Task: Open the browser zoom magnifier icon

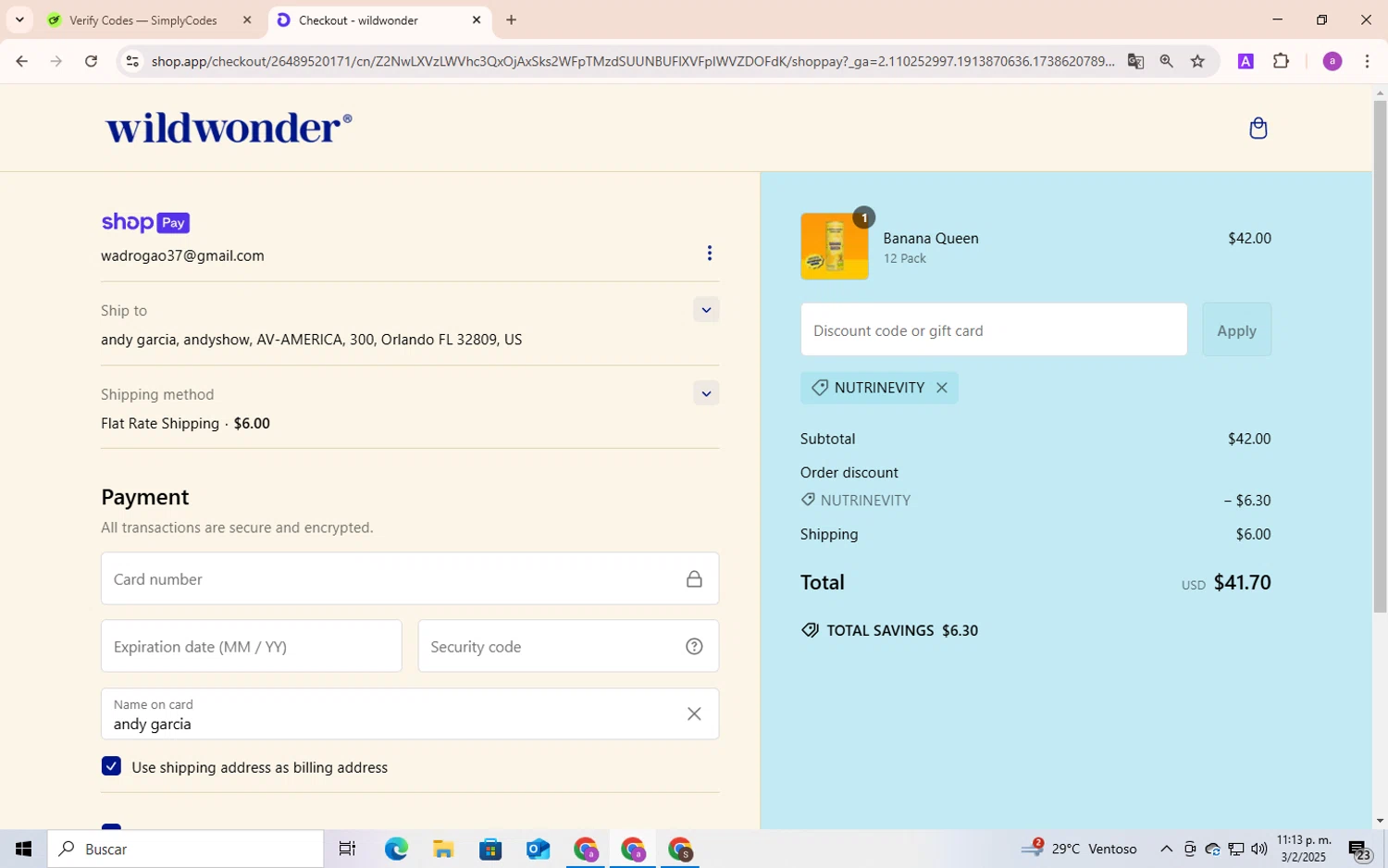Action: (1166, 61)
